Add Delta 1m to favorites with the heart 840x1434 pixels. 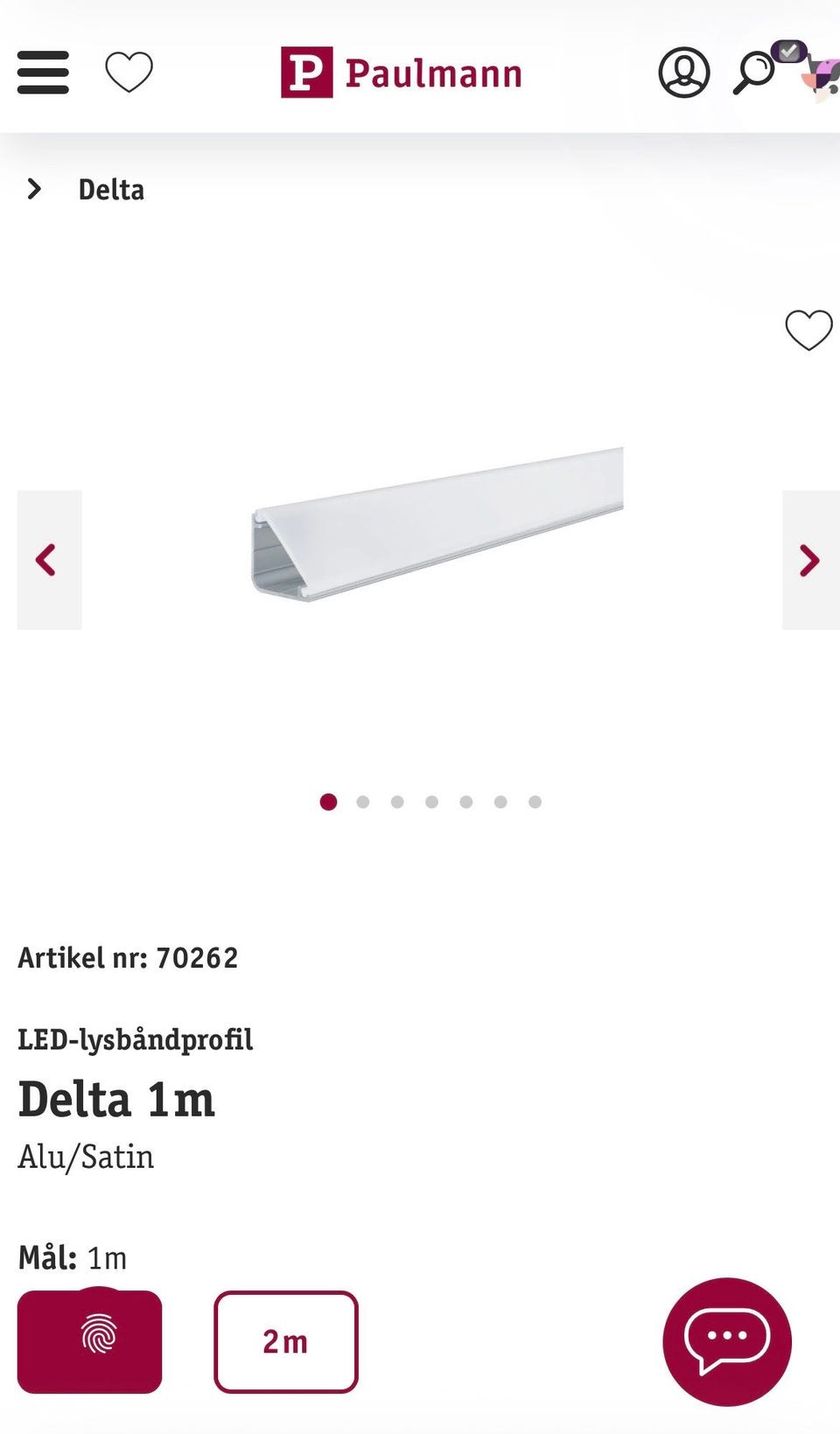[x=808, y=330]
